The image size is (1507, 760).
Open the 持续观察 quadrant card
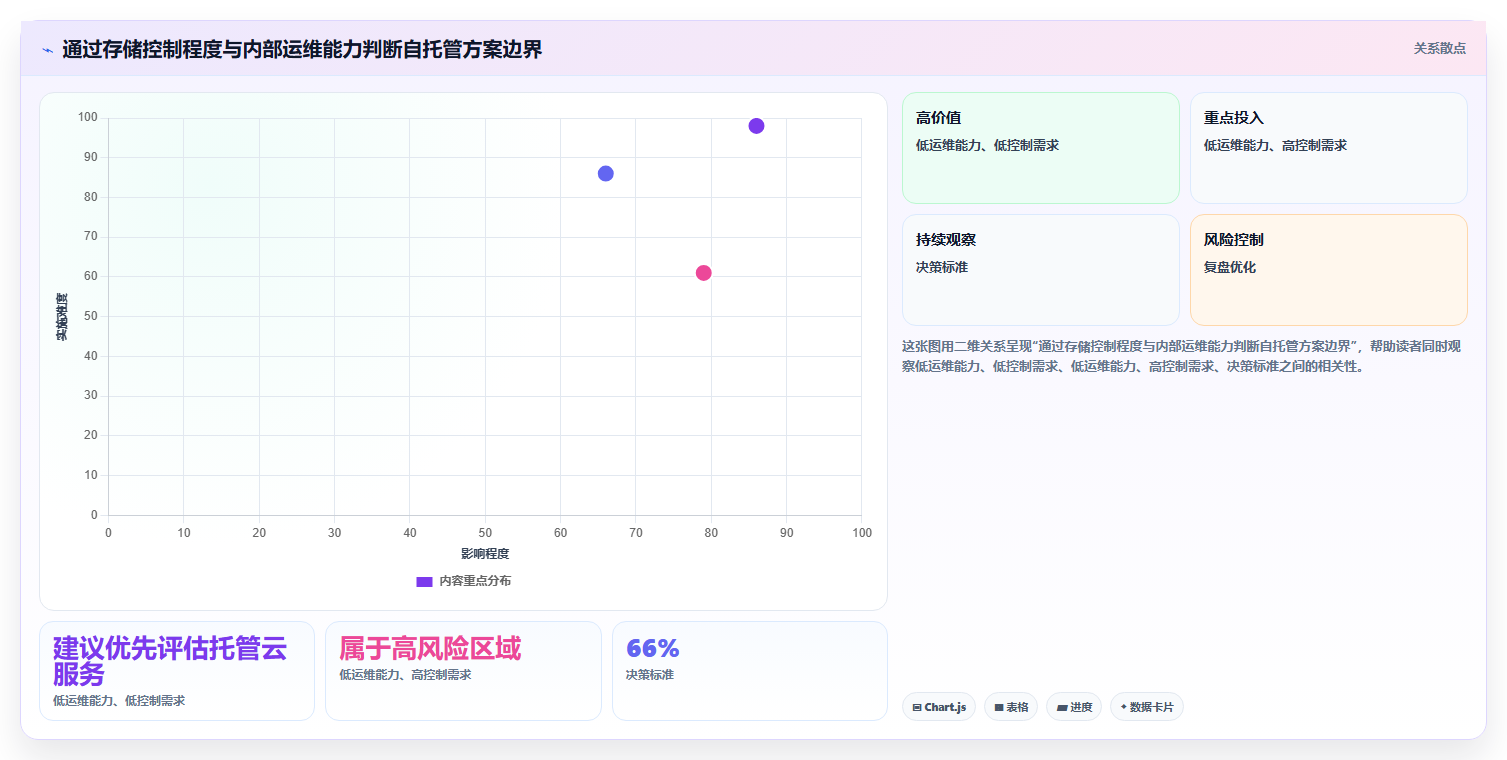click(1041, 270)
